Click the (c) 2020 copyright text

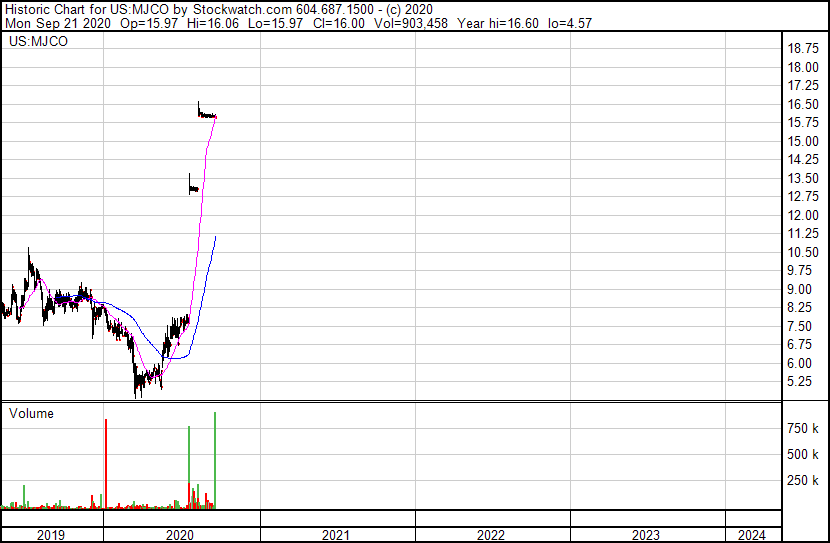click(x=409, y=10)
